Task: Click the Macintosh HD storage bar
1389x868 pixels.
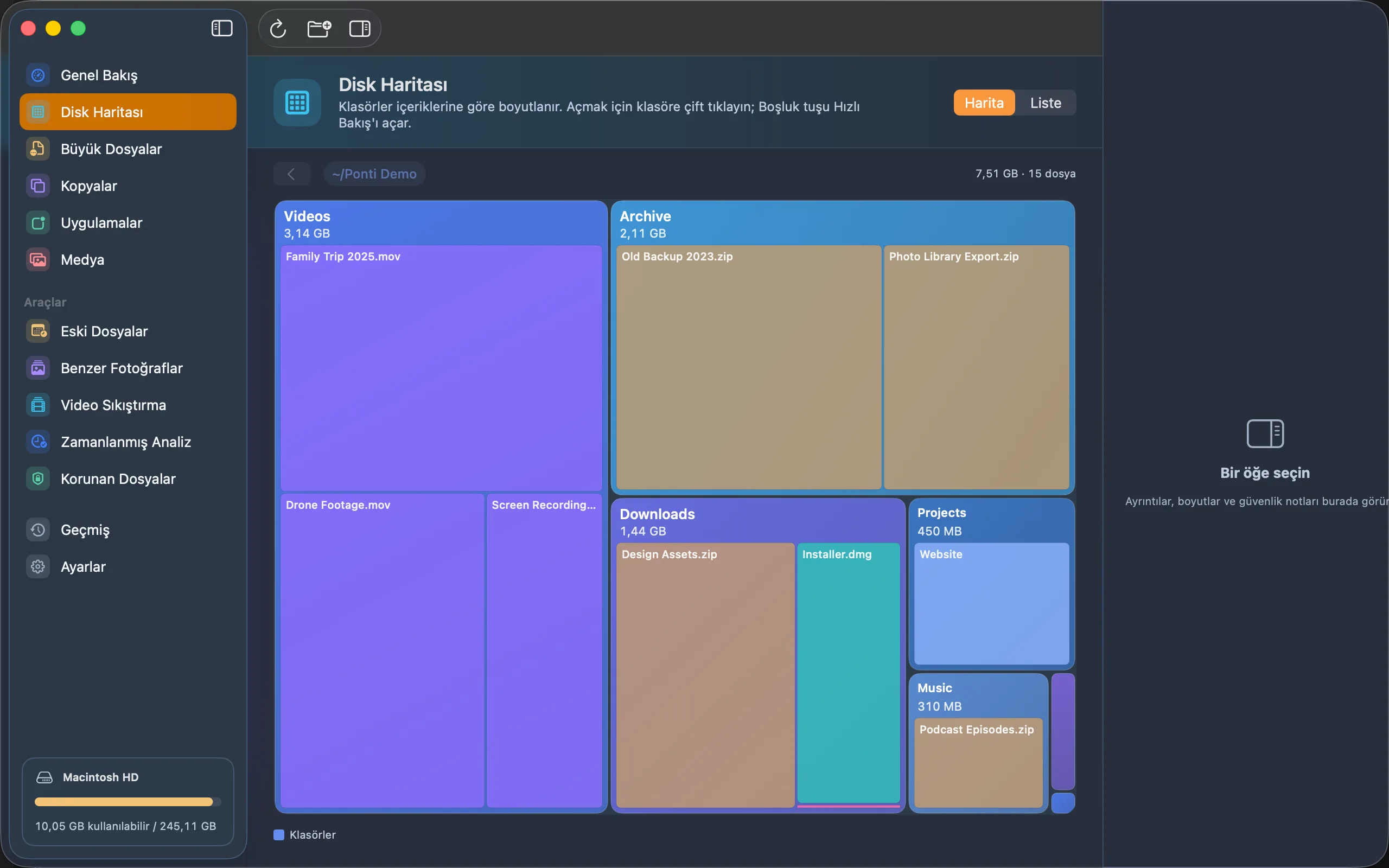Action: click(x=128, y=802)
